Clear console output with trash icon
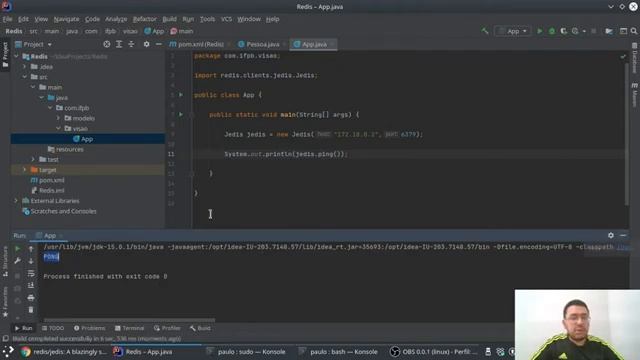 click(31, 310)
